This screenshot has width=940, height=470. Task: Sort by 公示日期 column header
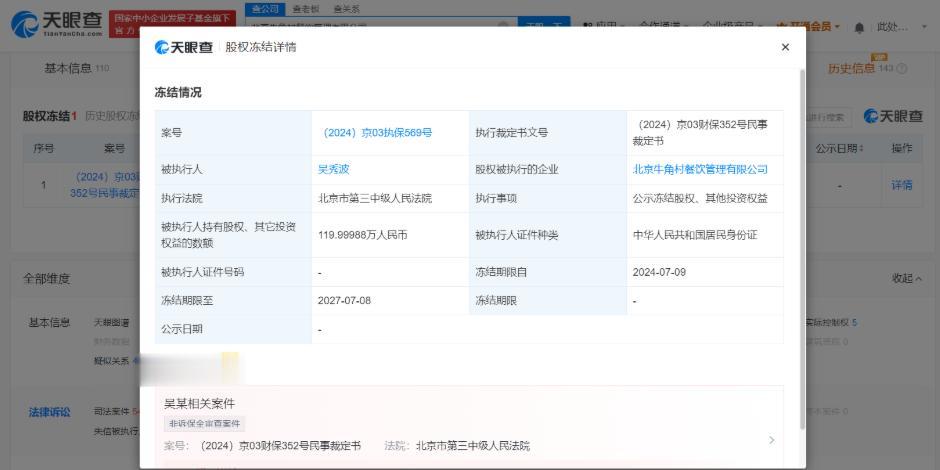point(839,148)
